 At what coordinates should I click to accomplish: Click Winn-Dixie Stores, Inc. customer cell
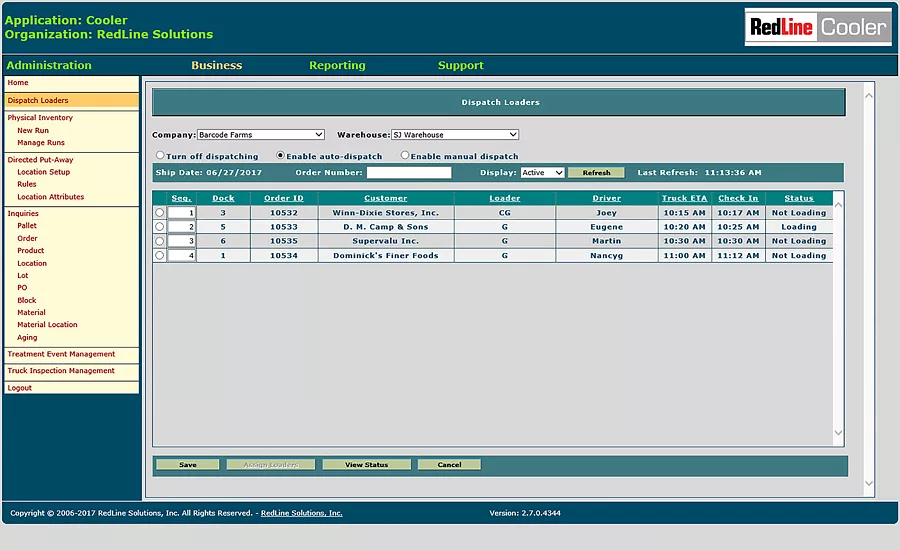pos(386,212)
